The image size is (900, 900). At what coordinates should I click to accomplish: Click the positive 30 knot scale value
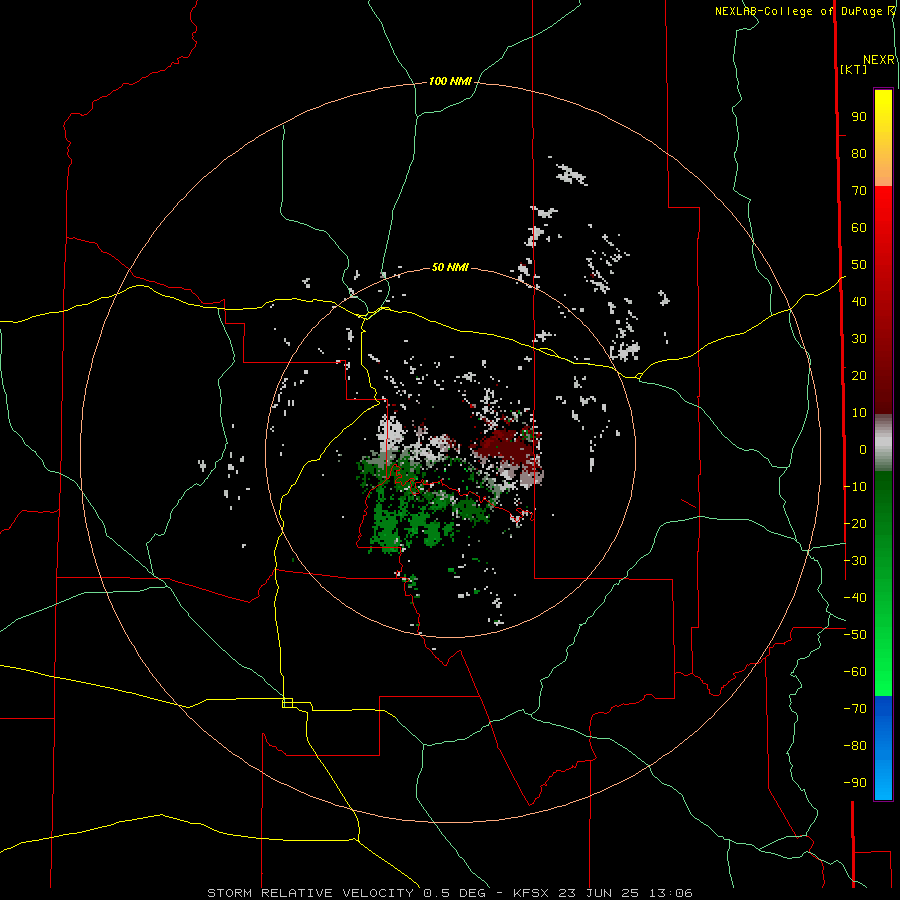[x=859, y=339]
